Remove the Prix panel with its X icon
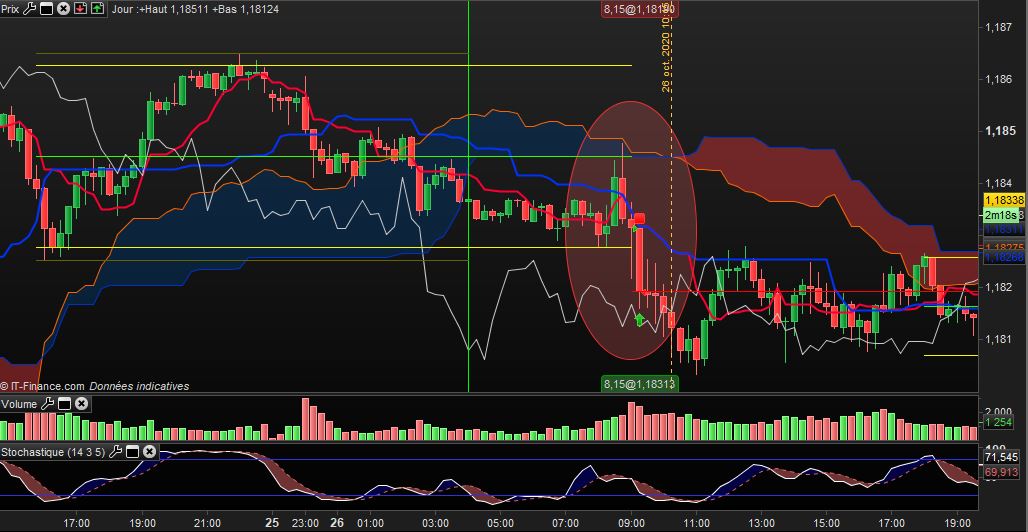This screenshot has height=532, width=1028. click(63, 9)
